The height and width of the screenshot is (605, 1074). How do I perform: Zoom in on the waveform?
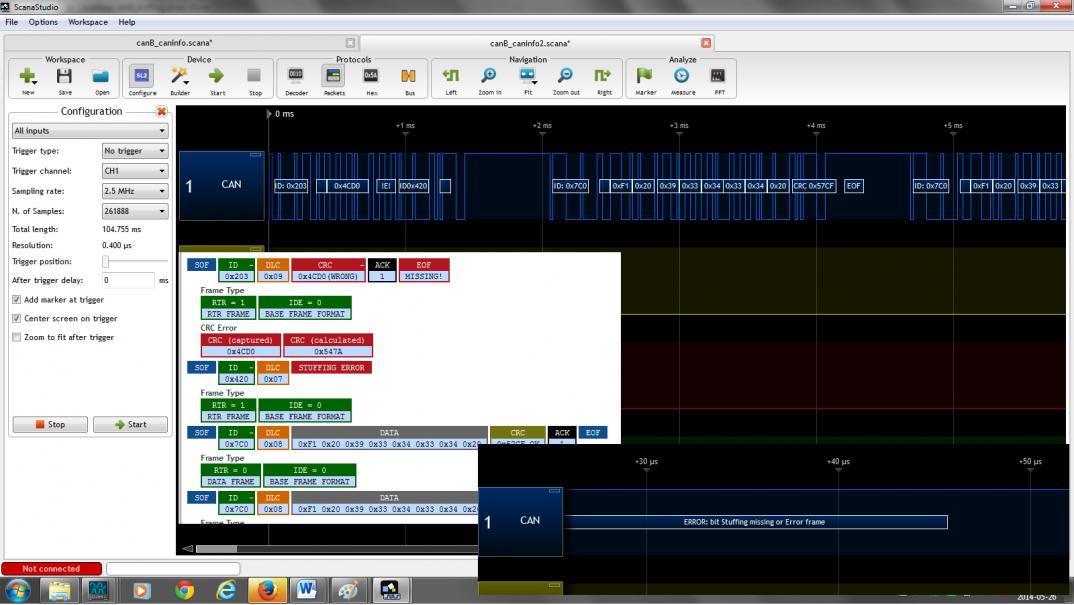click(x=489, y=80)
